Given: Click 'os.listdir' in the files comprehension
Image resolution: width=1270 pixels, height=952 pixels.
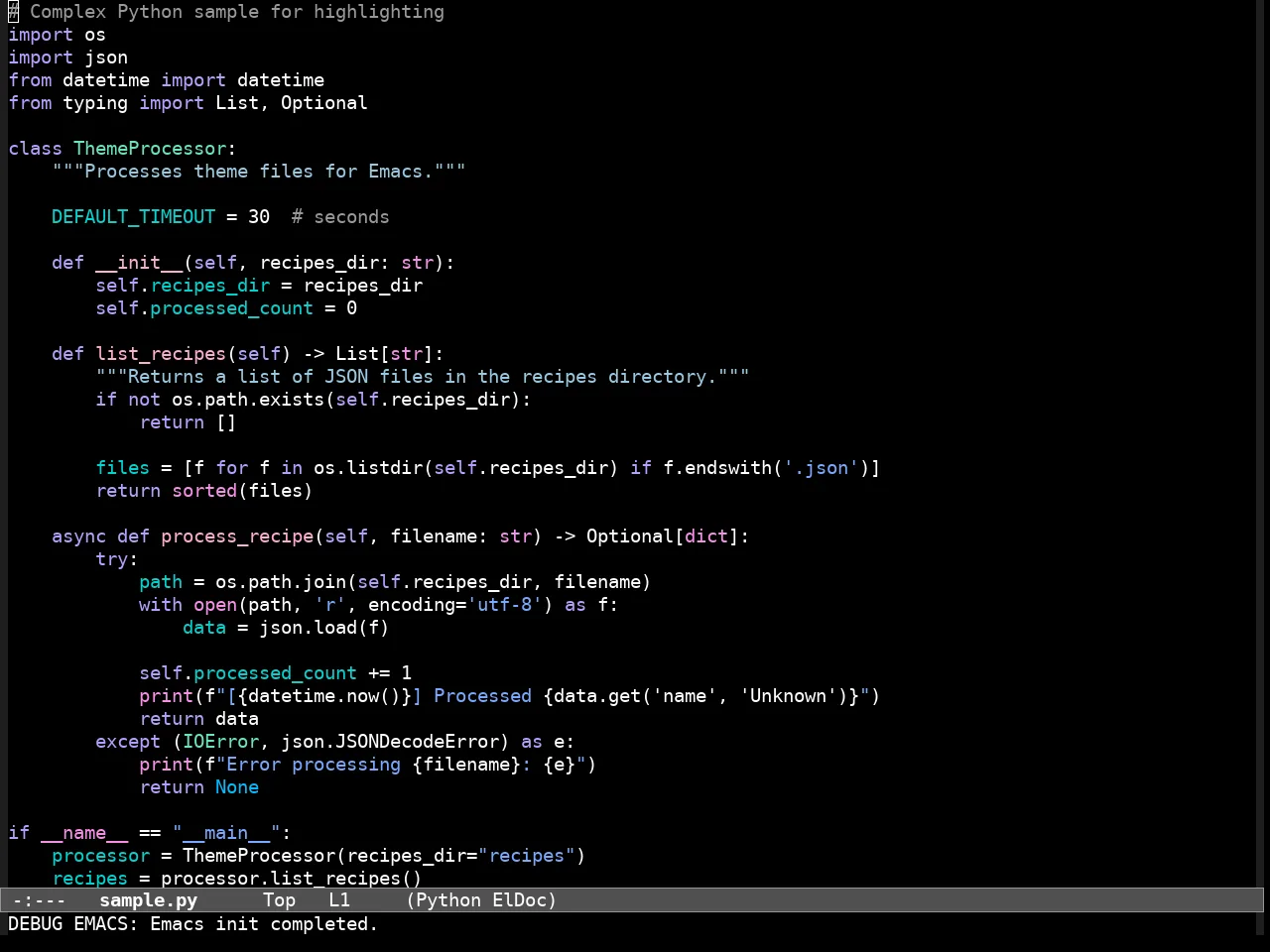Looking at the screenshot, I should click(368, 468).
